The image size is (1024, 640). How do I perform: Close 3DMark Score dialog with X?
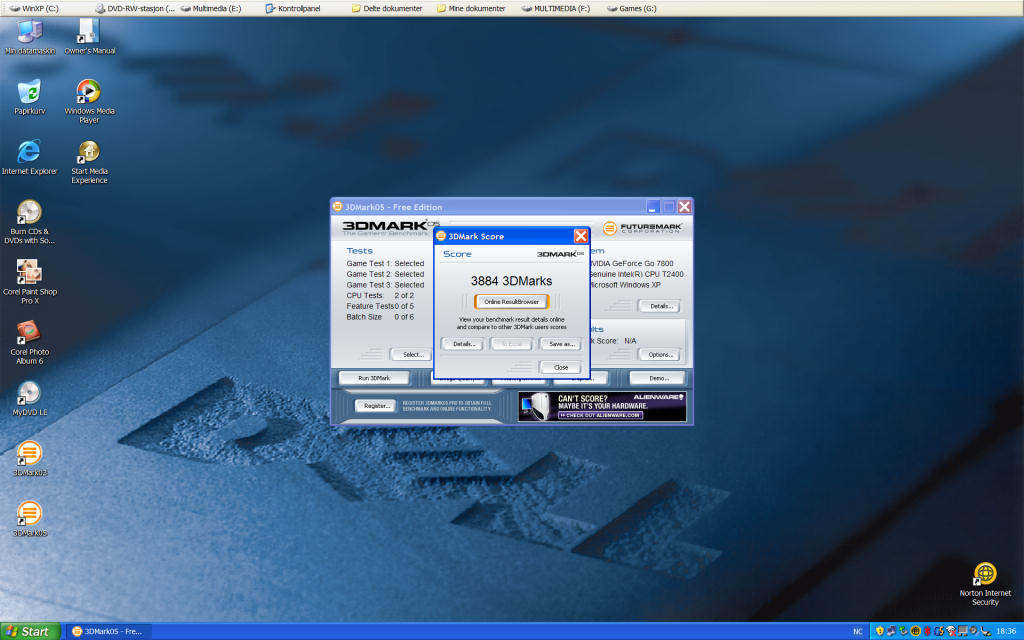pyautogui.click(x=581, y=236)
